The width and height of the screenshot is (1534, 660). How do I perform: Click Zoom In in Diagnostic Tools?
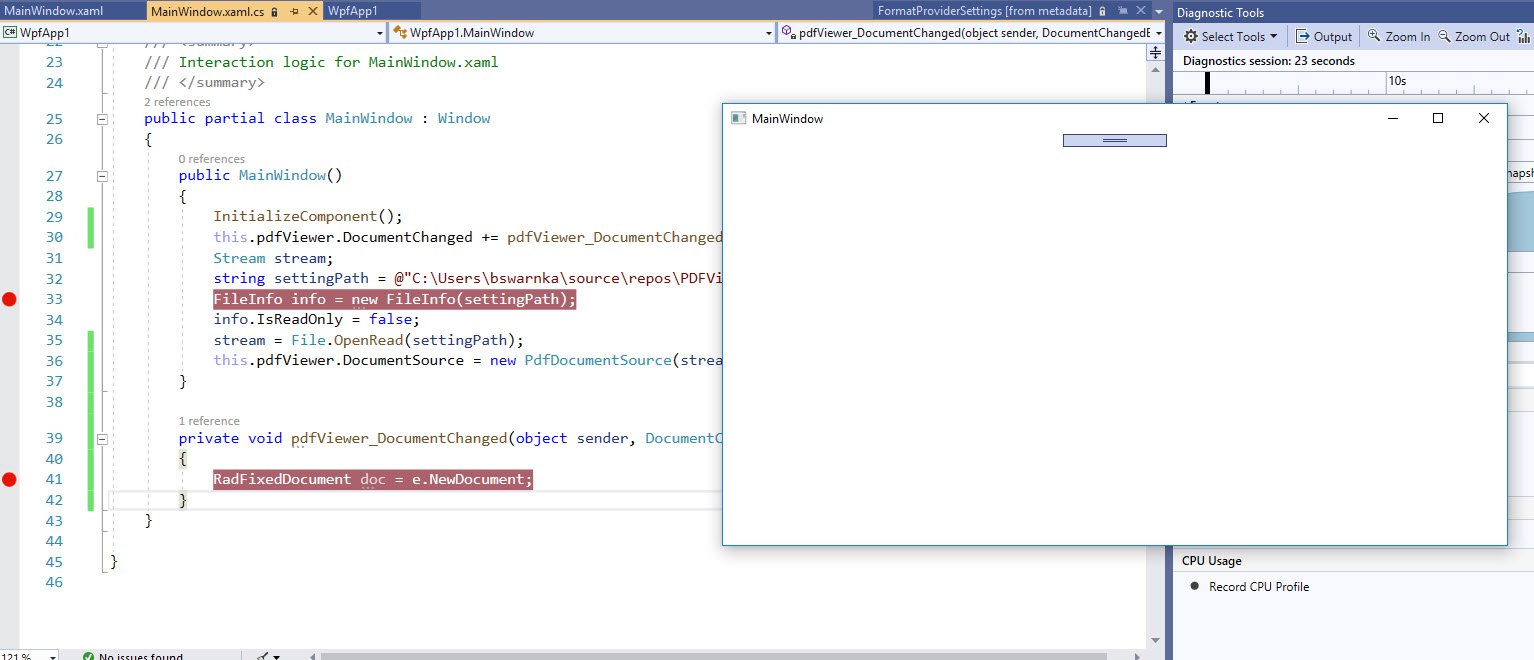coord(1399,36)
